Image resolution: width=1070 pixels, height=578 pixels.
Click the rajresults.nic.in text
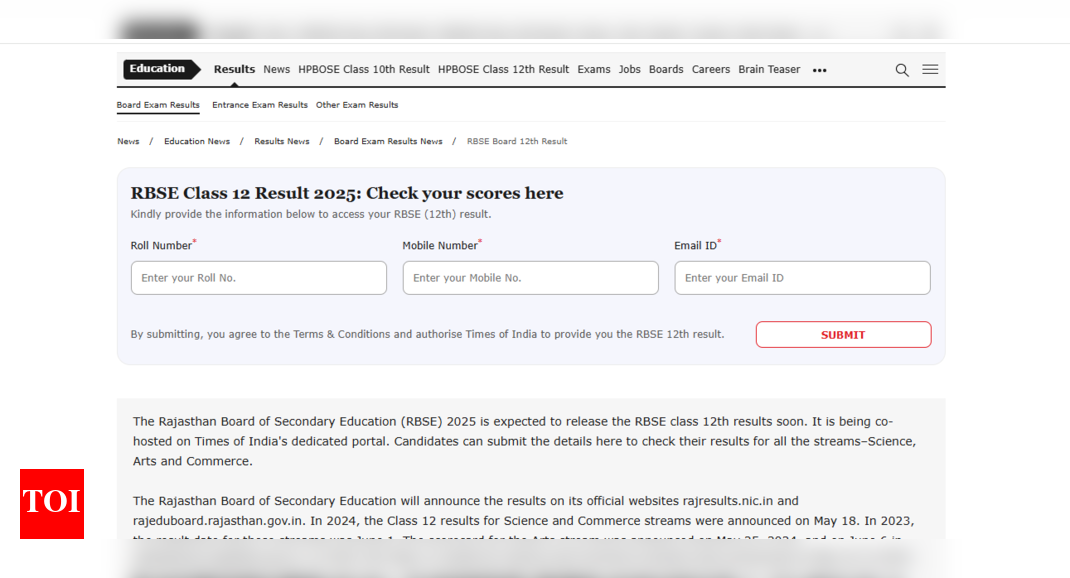[x=727, y=501]
